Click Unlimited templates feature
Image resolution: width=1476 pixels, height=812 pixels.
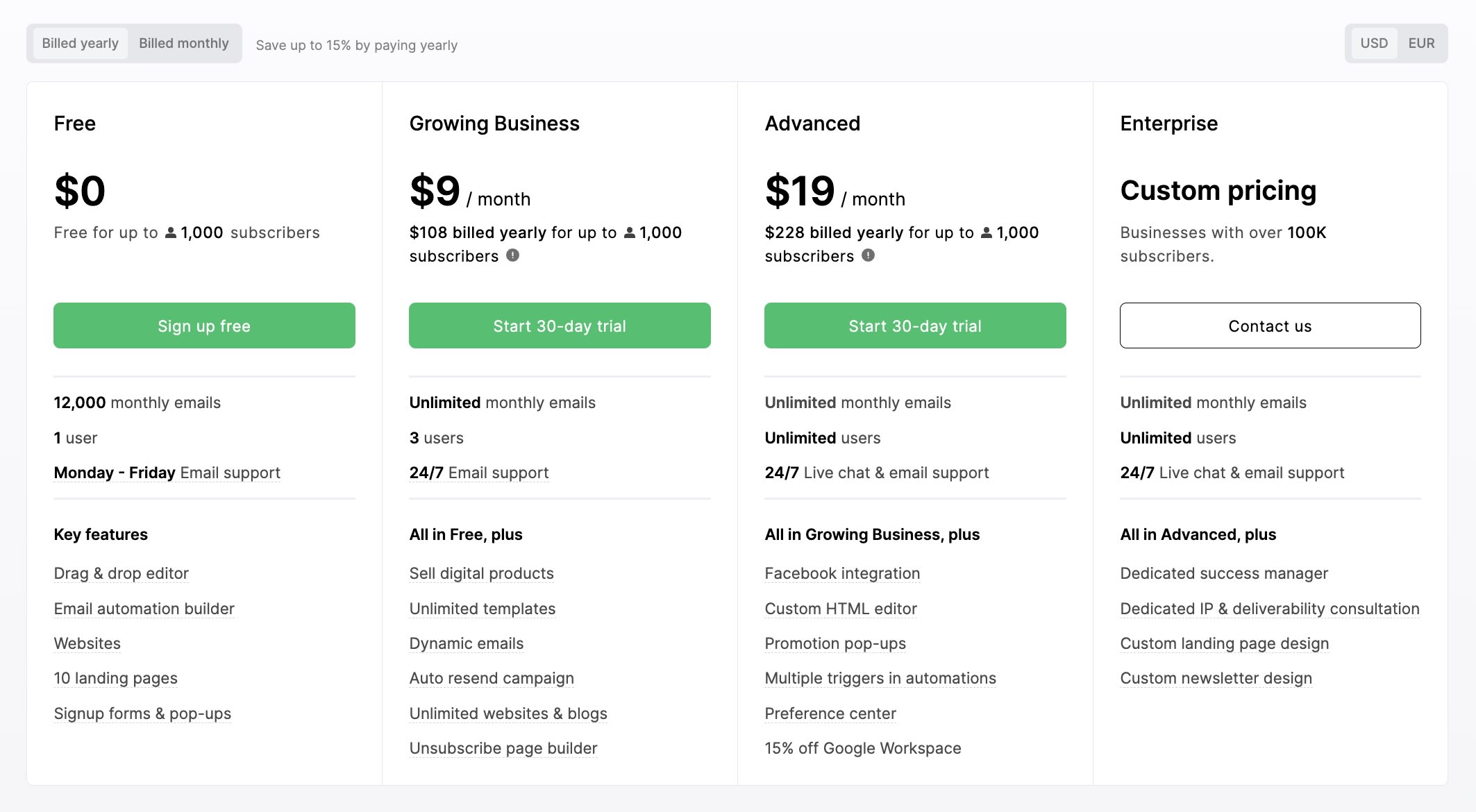point(483,609)
